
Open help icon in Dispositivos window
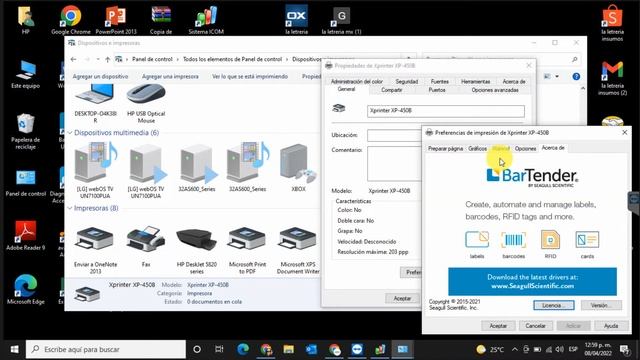tap(576, 76)
